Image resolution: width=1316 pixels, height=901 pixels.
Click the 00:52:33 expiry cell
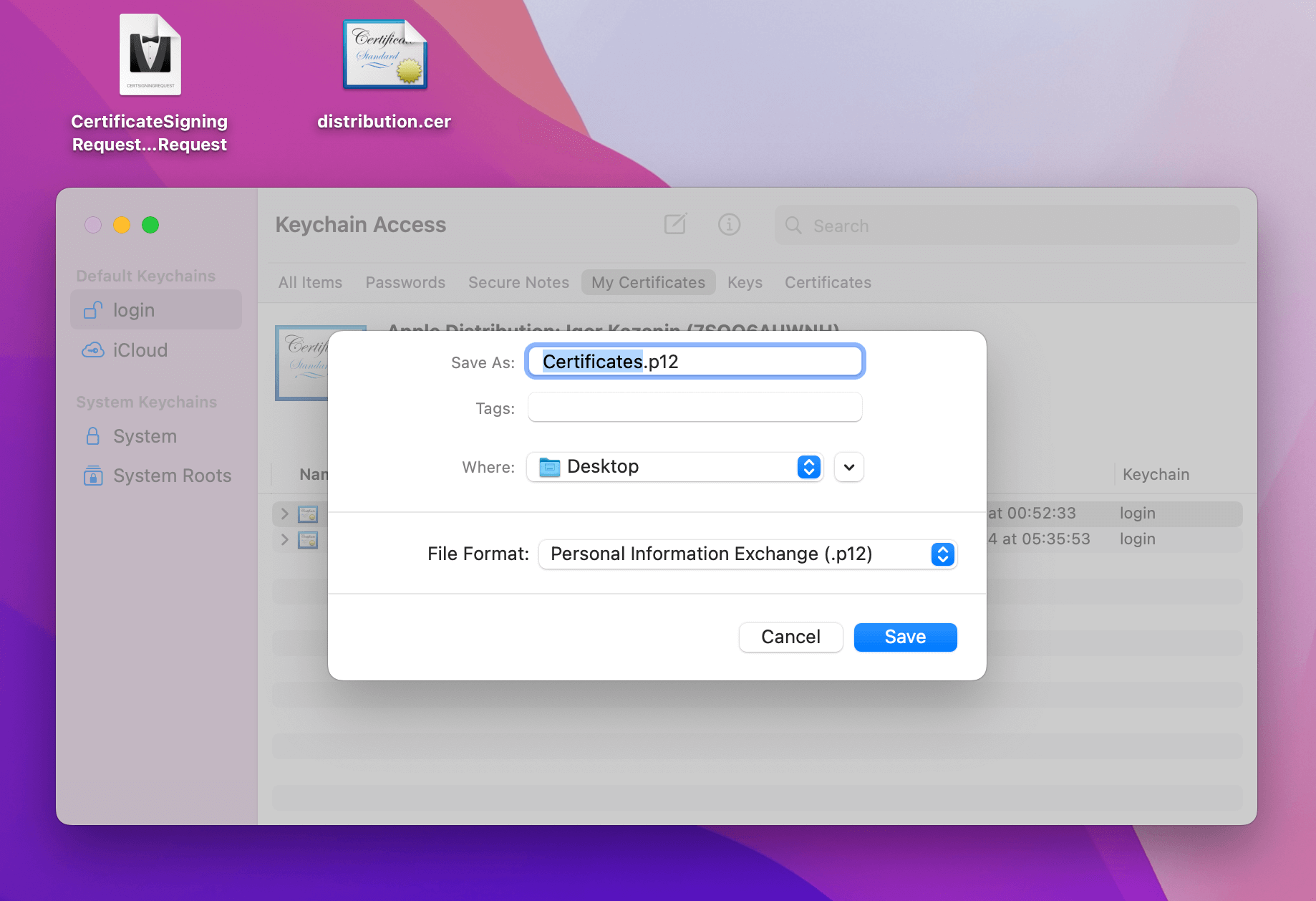1032,513
